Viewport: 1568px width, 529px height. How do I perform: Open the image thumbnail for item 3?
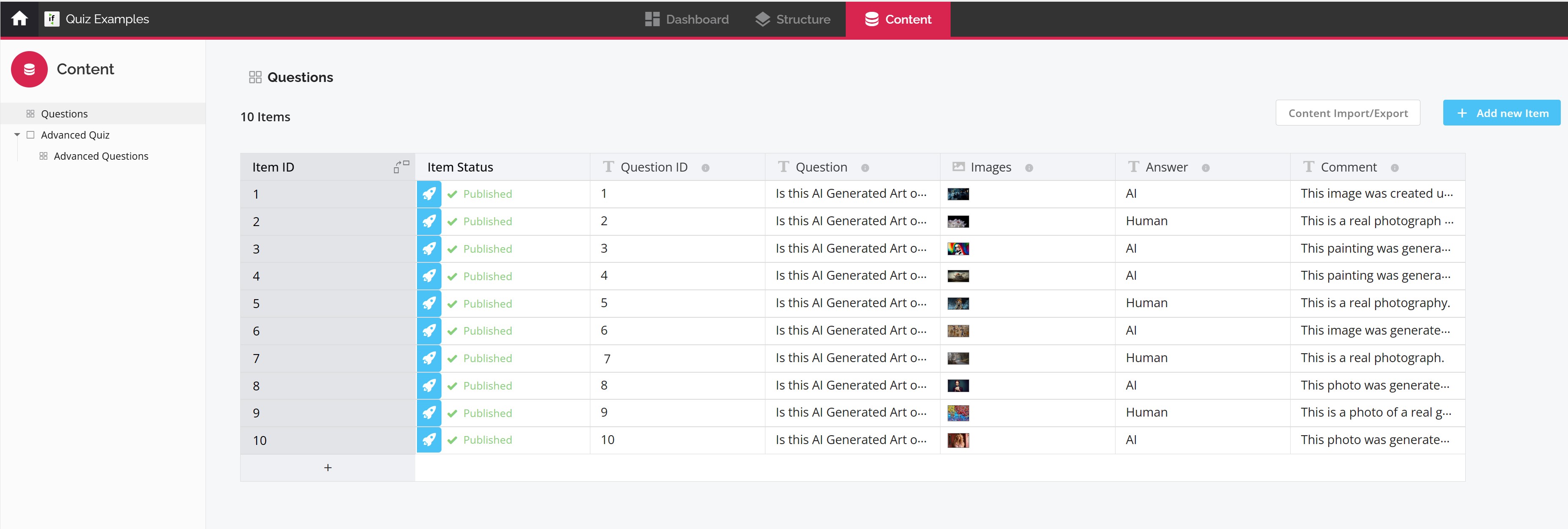957,249
